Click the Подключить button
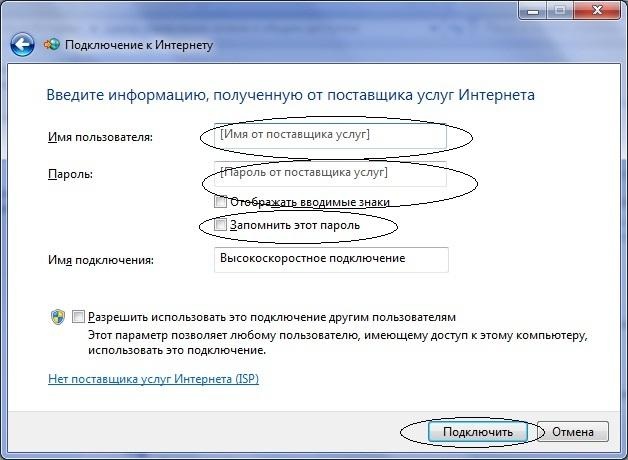This screenshot has width=628, height=460. coord(478,432)
